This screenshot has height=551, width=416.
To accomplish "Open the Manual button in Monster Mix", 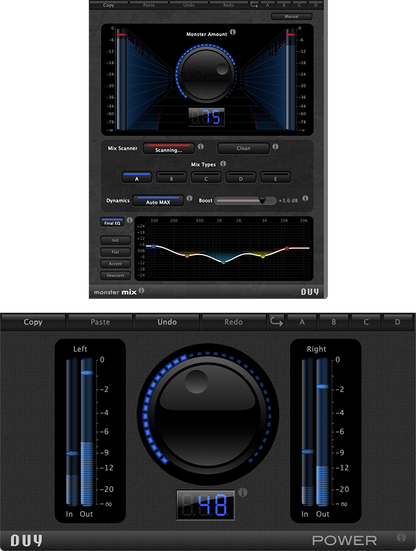I will pos(292,17).
